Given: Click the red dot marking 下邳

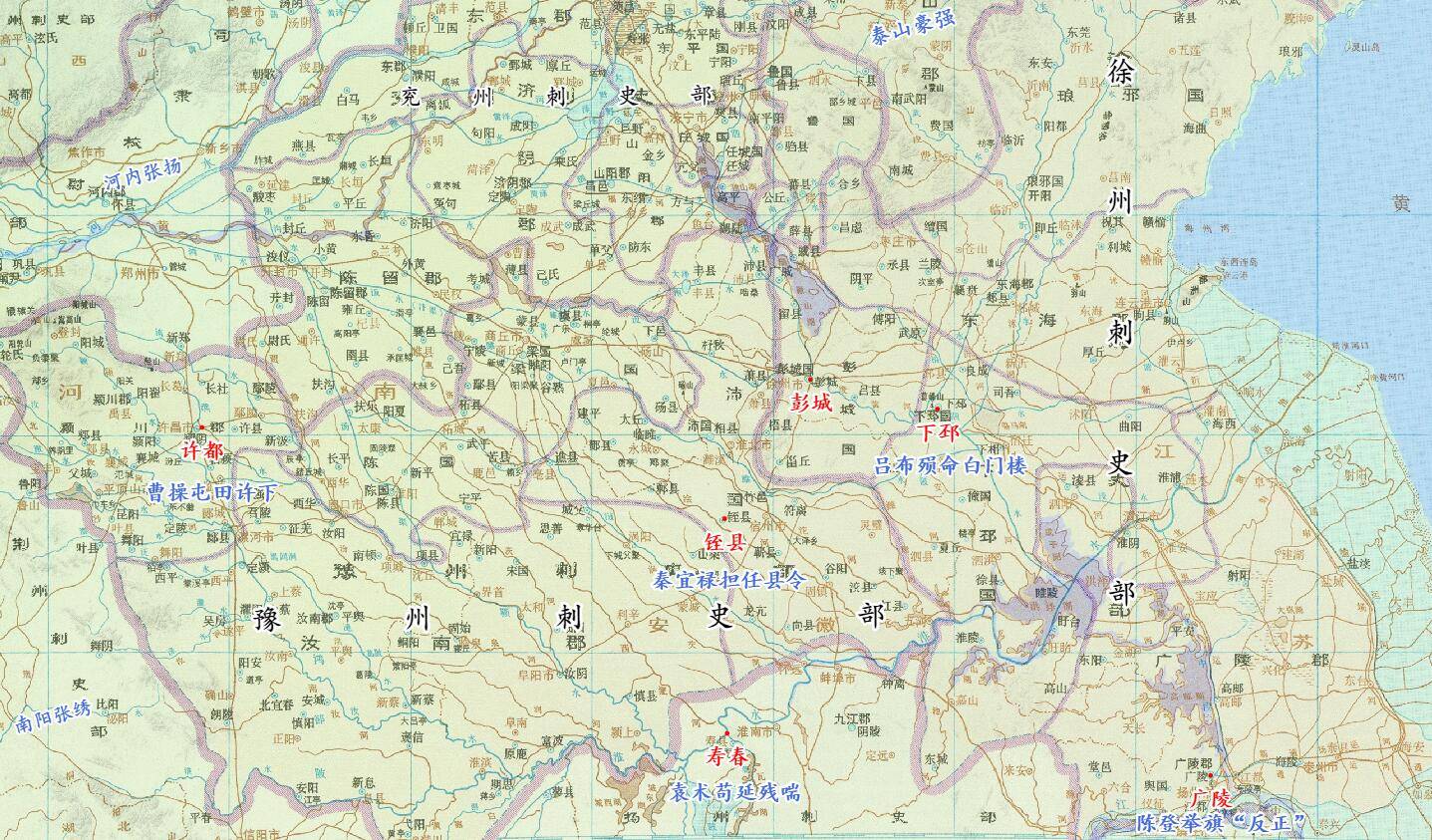Looking at the screenshot, I should click(938, 409).
